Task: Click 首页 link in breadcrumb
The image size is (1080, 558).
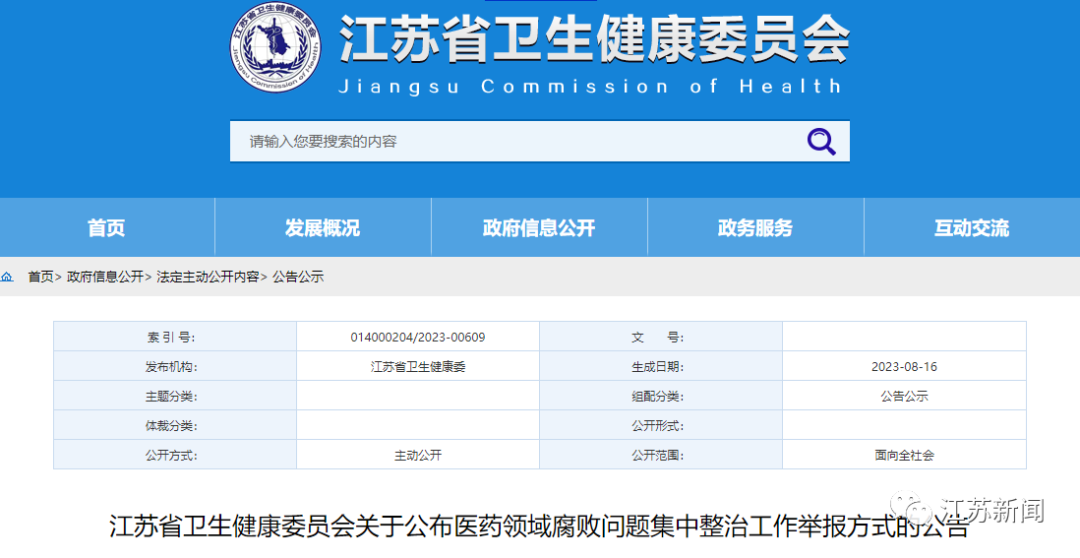Action: tap(40, 277)
